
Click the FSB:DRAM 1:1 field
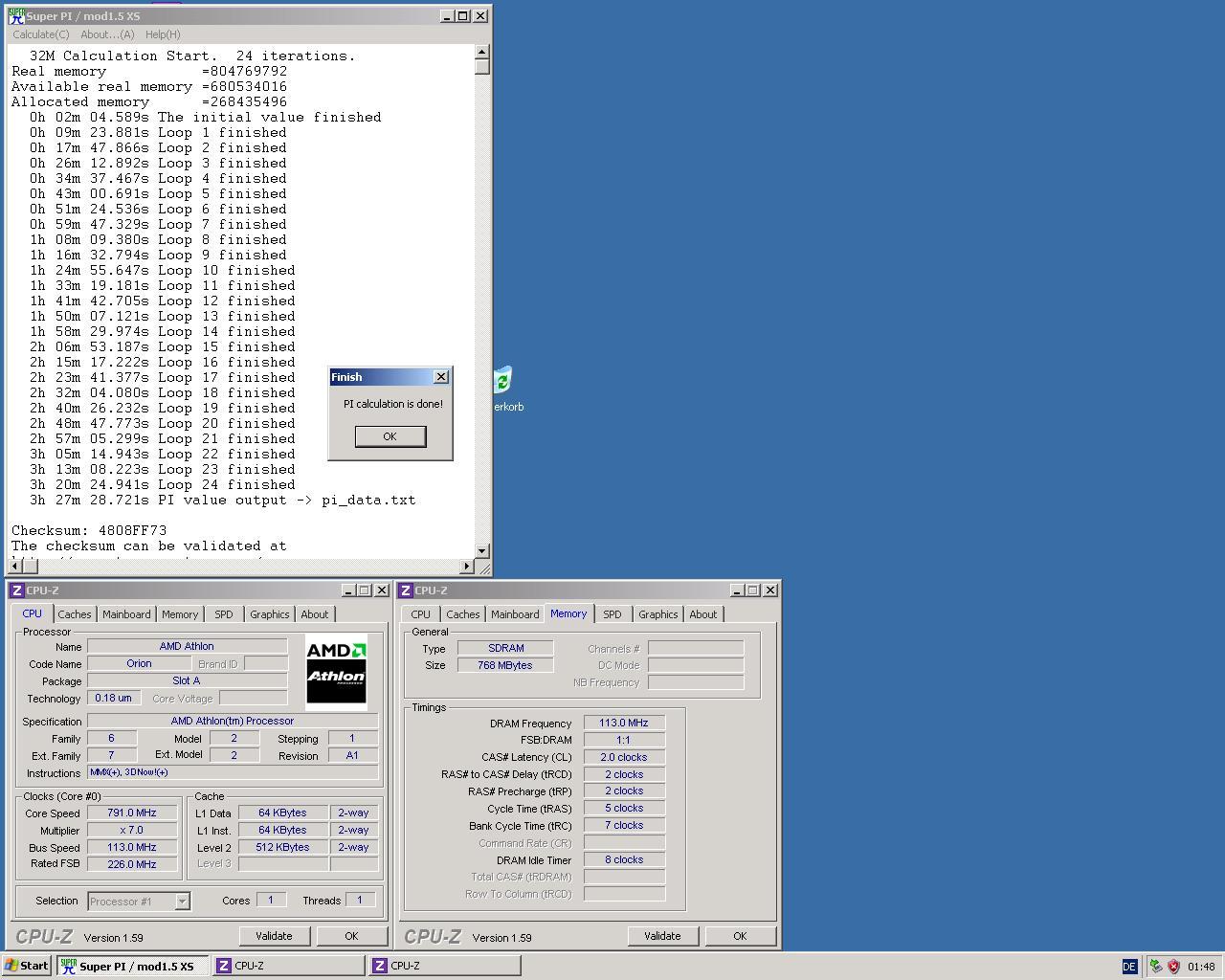(x=624, y=740)
